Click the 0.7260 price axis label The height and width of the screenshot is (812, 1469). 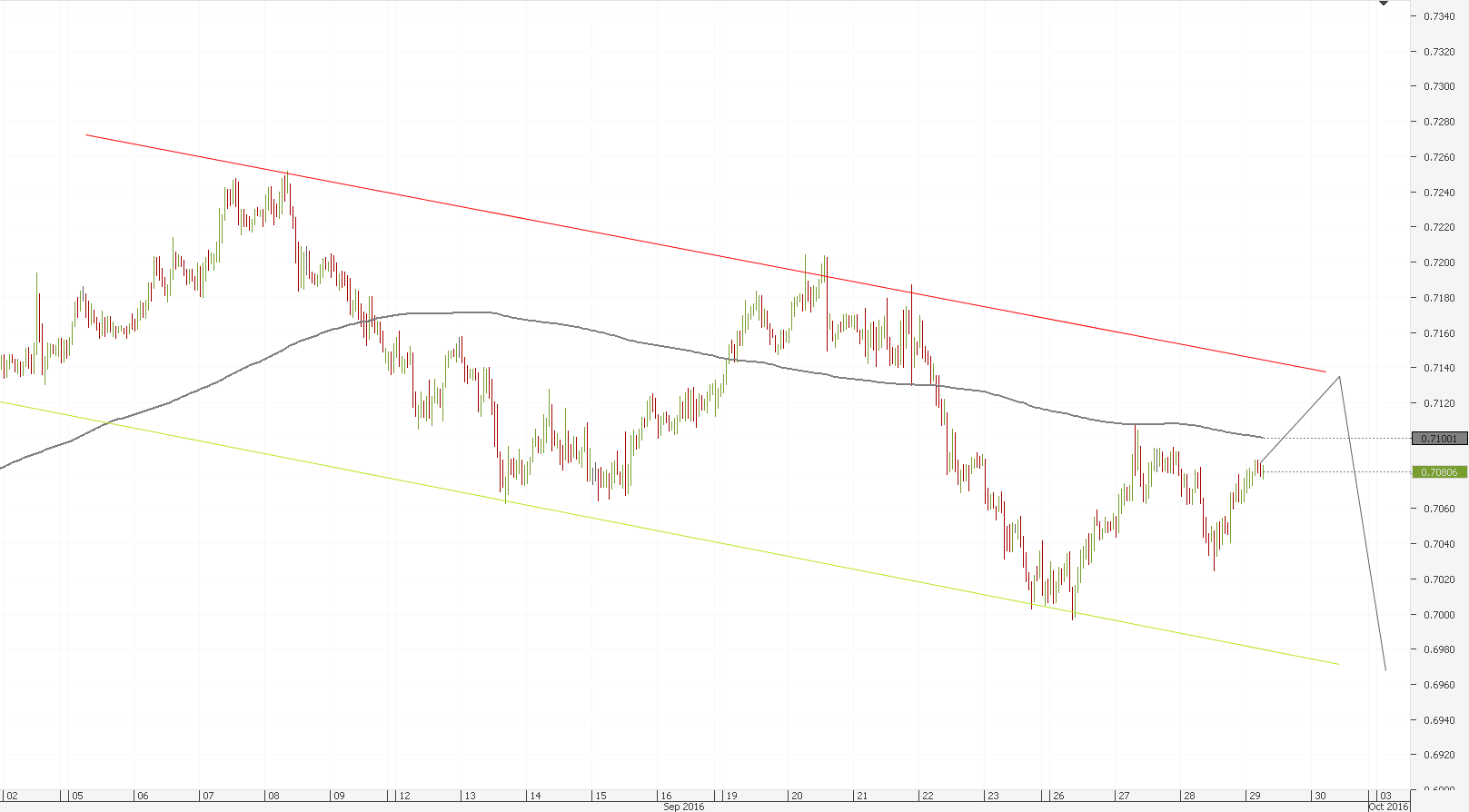point(1439,157)
